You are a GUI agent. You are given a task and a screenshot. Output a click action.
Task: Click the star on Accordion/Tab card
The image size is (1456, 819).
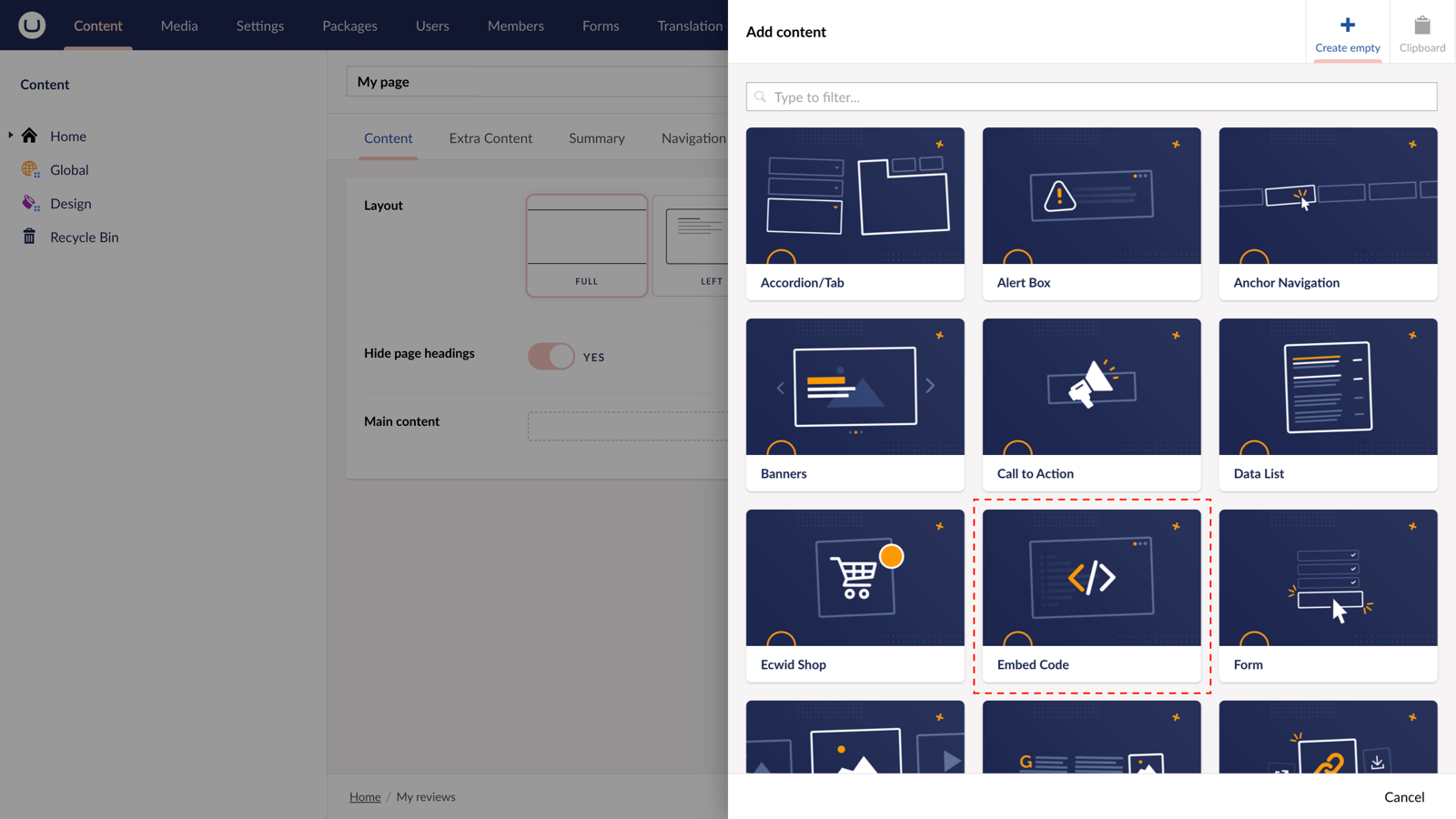point(939,144)
